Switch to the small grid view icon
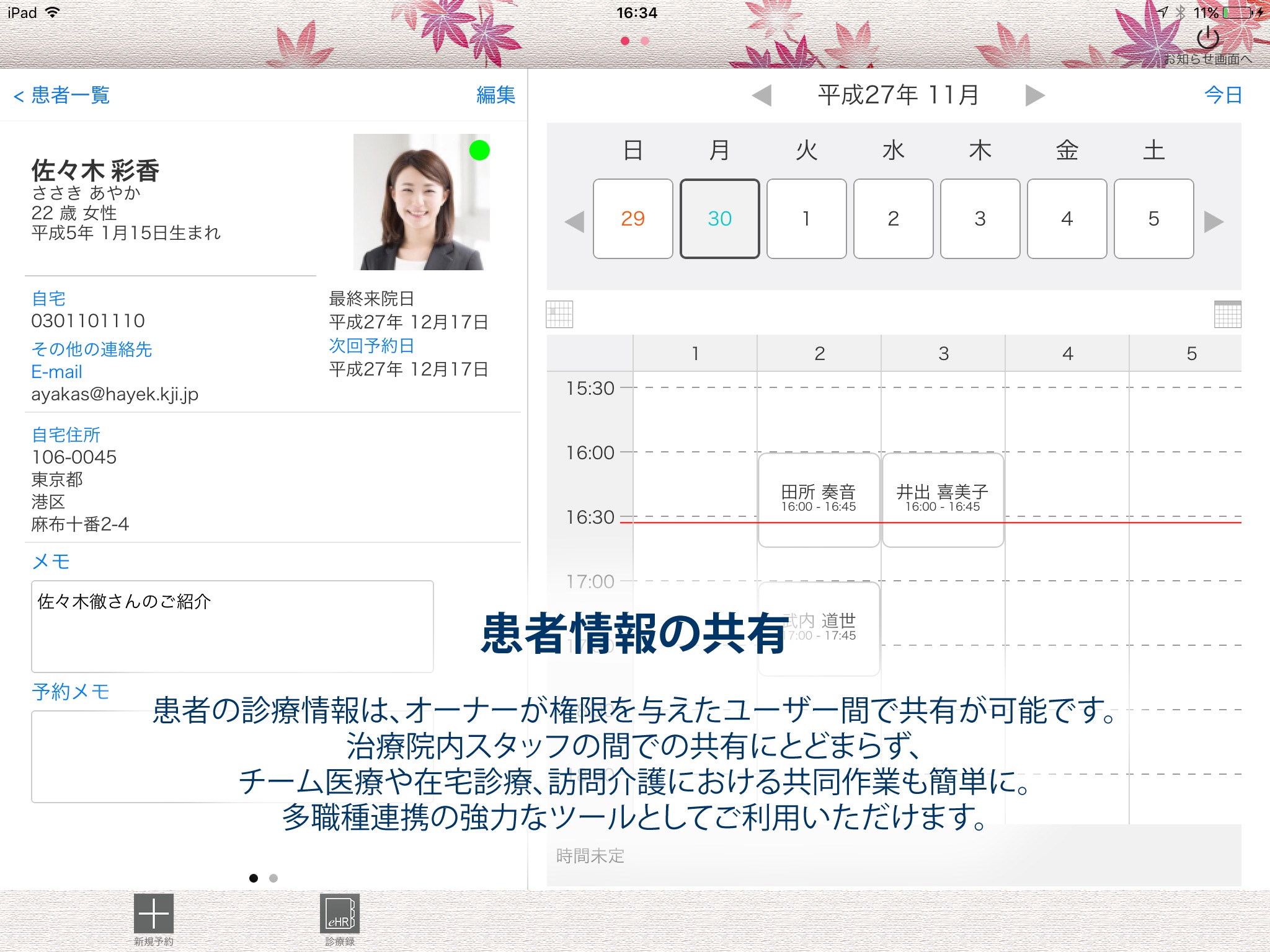This screenshot has width=1270, height=952. (559, 314)
